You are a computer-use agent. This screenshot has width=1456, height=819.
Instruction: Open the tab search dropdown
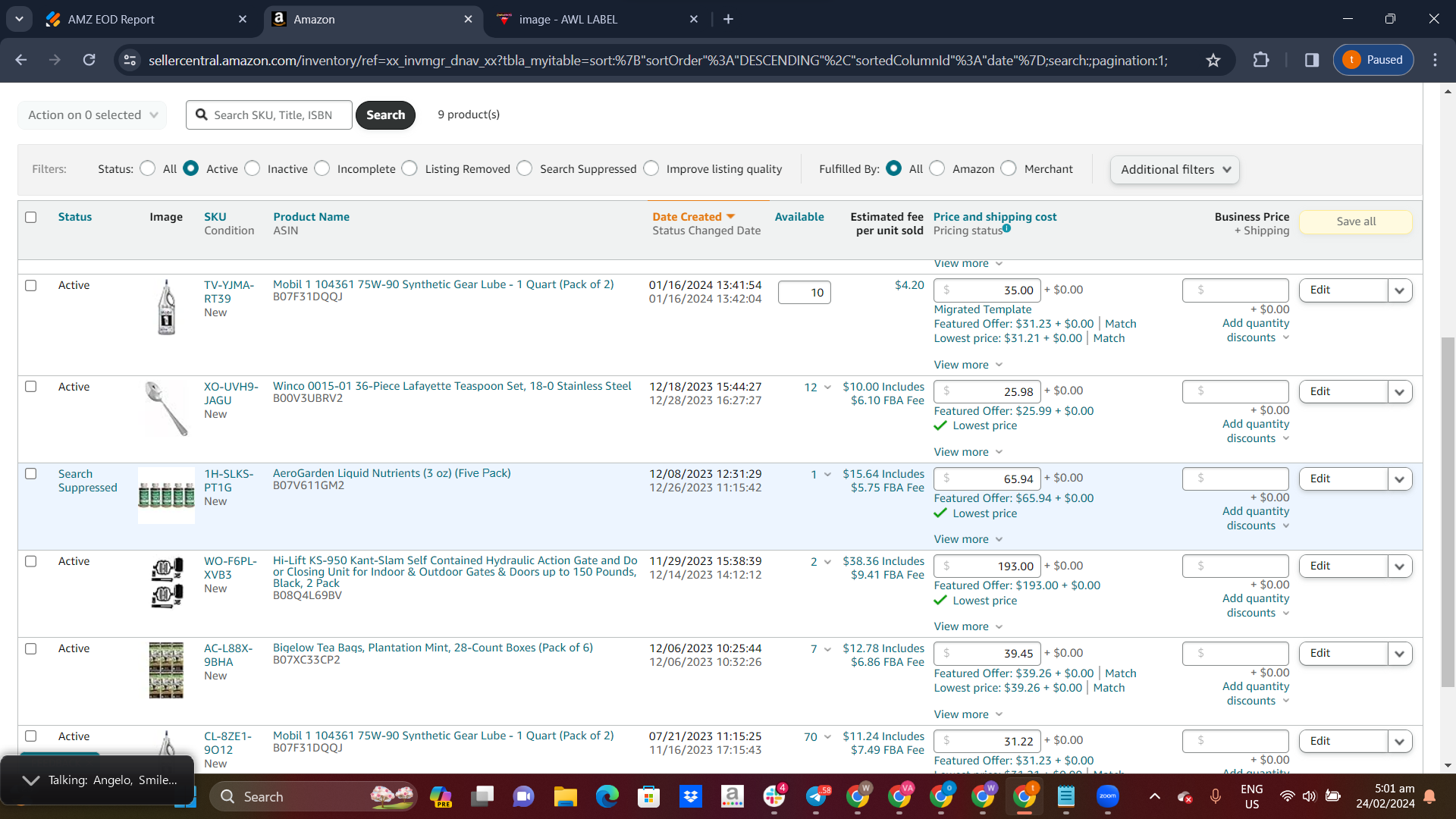(x=19, y=19)
